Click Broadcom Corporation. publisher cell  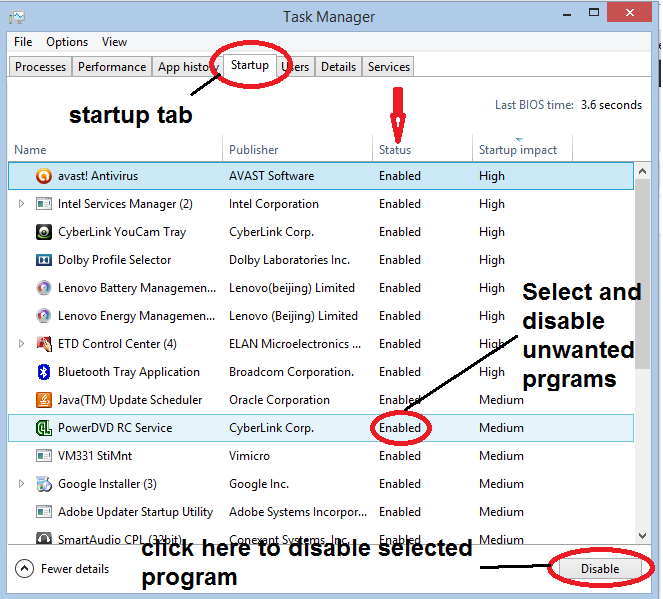[x=291, y=372]
